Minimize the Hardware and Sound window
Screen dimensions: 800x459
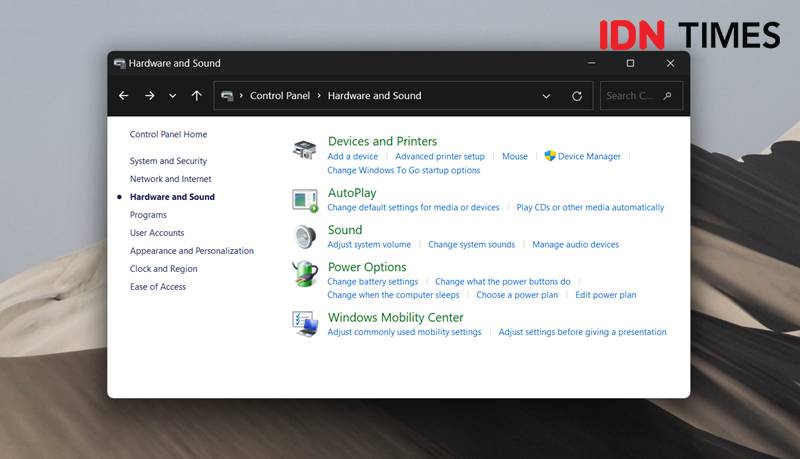[x=591, y=63]
